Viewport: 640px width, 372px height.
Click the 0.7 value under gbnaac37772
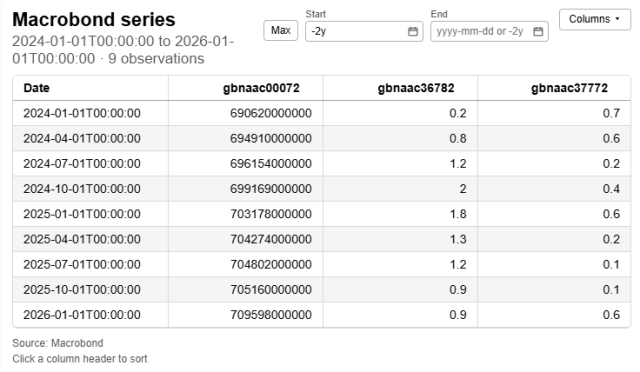[611, 113]
